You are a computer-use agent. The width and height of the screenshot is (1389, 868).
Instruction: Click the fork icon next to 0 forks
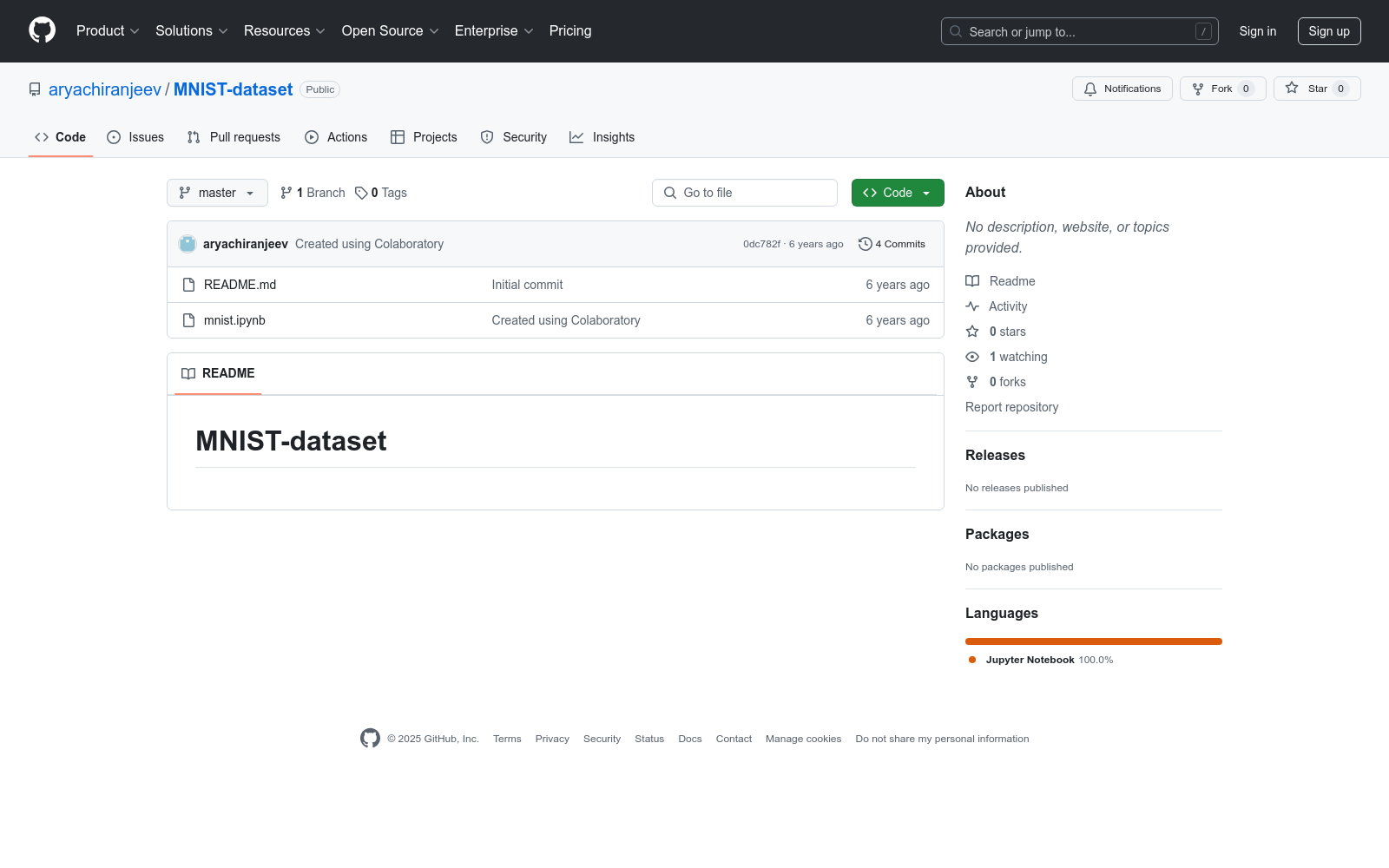tap(972, 382)
